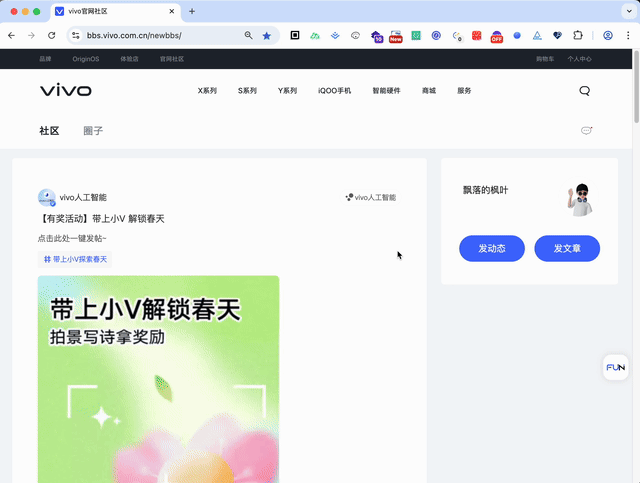Click the 发动态 button

[x=492, y=248]
